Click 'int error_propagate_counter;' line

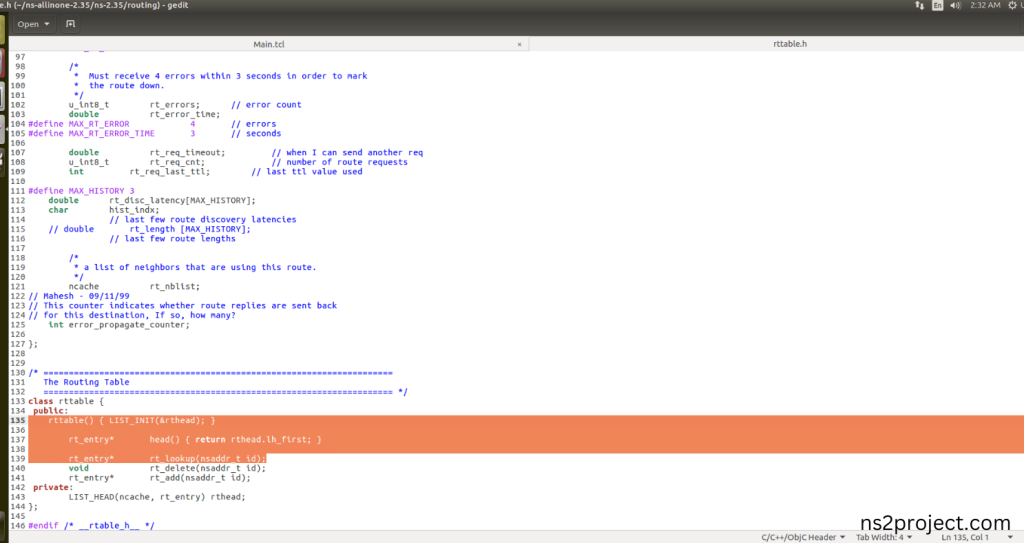pyautogui.click(x=119, y=325)
